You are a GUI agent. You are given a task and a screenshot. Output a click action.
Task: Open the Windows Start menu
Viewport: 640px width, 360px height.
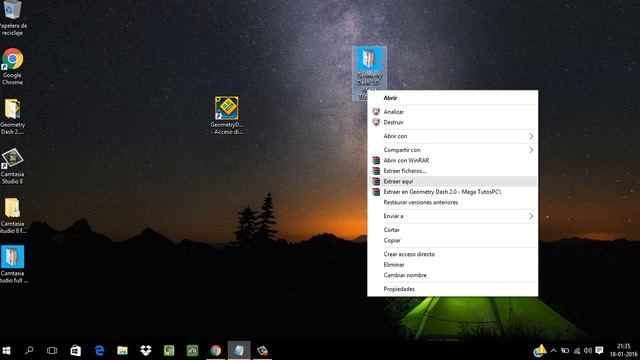[x=7, y=351]
